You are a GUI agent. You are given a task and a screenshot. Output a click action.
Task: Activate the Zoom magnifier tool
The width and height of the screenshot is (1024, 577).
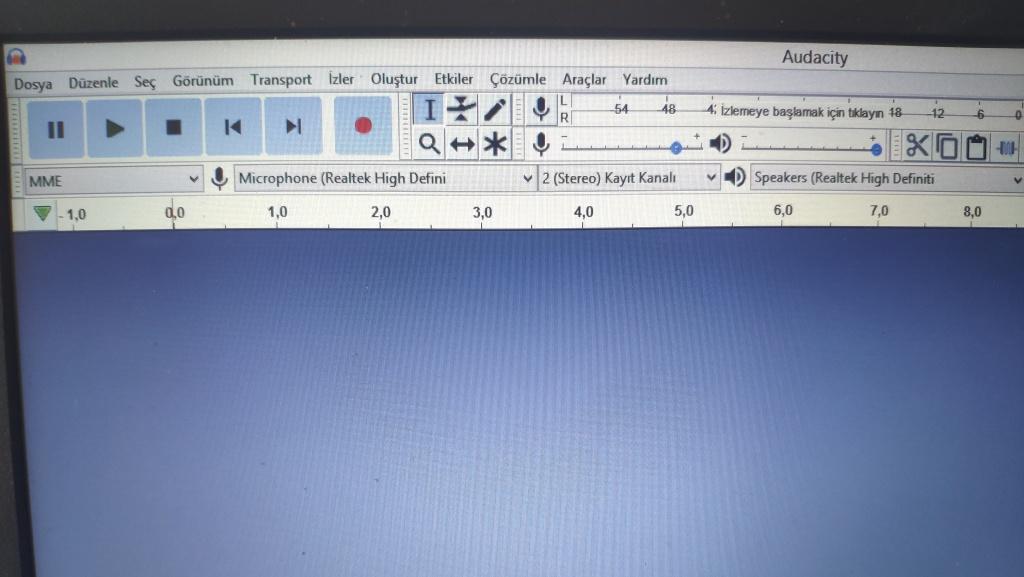[429, 144]
